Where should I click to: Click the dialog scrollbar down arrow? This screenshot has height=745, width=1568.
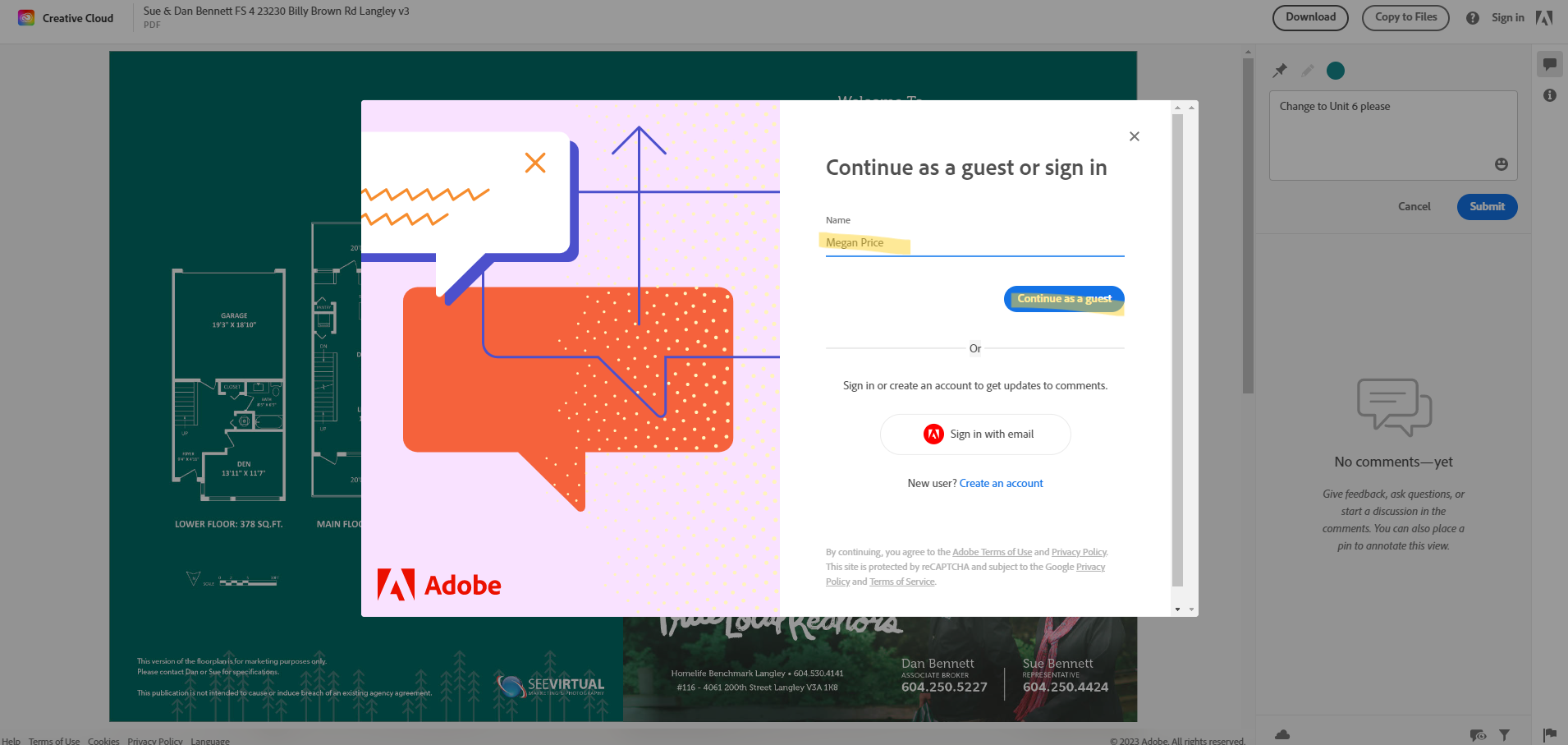point(1177,609)
